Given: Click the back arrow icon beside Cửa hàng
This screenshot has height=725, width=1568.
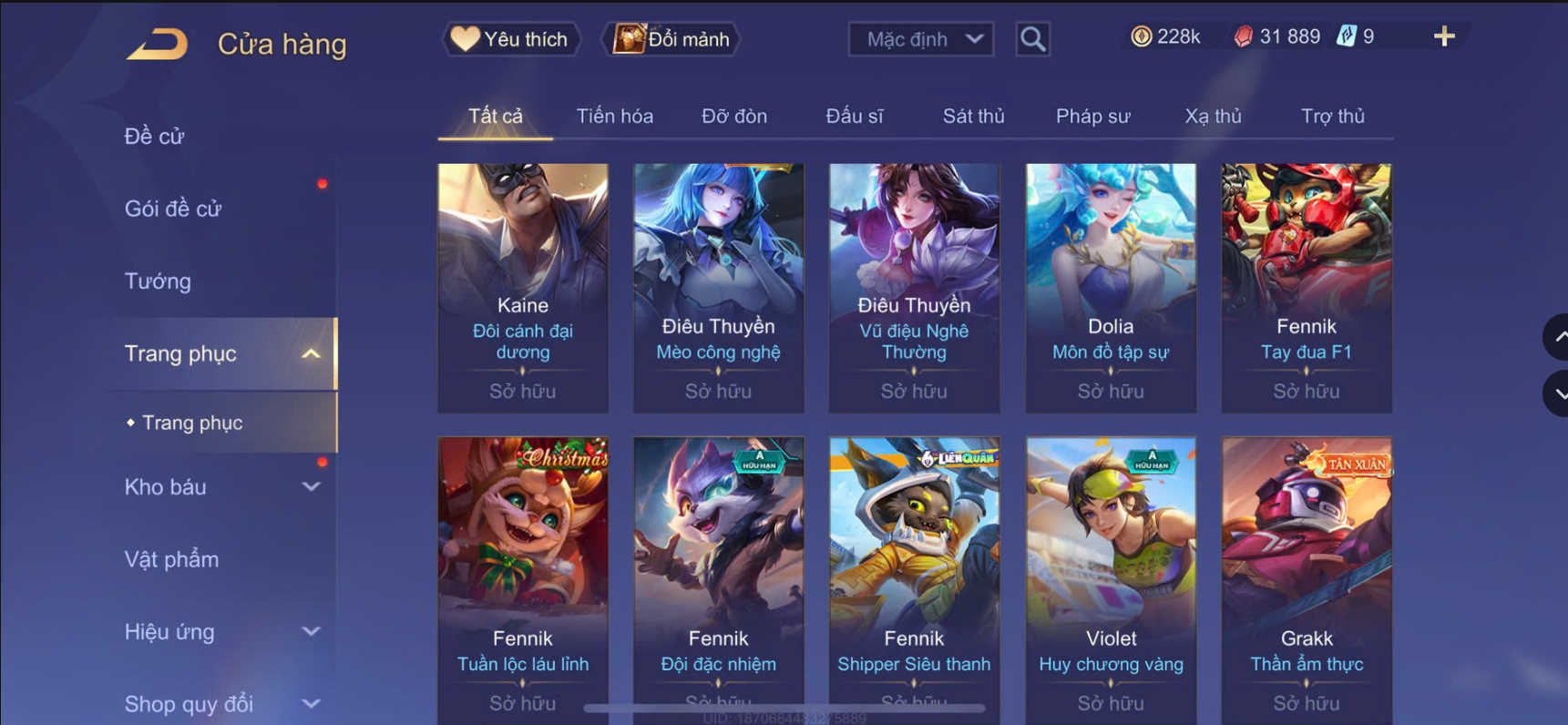Looking at the screenshot, I should click(x=157, y=44).
